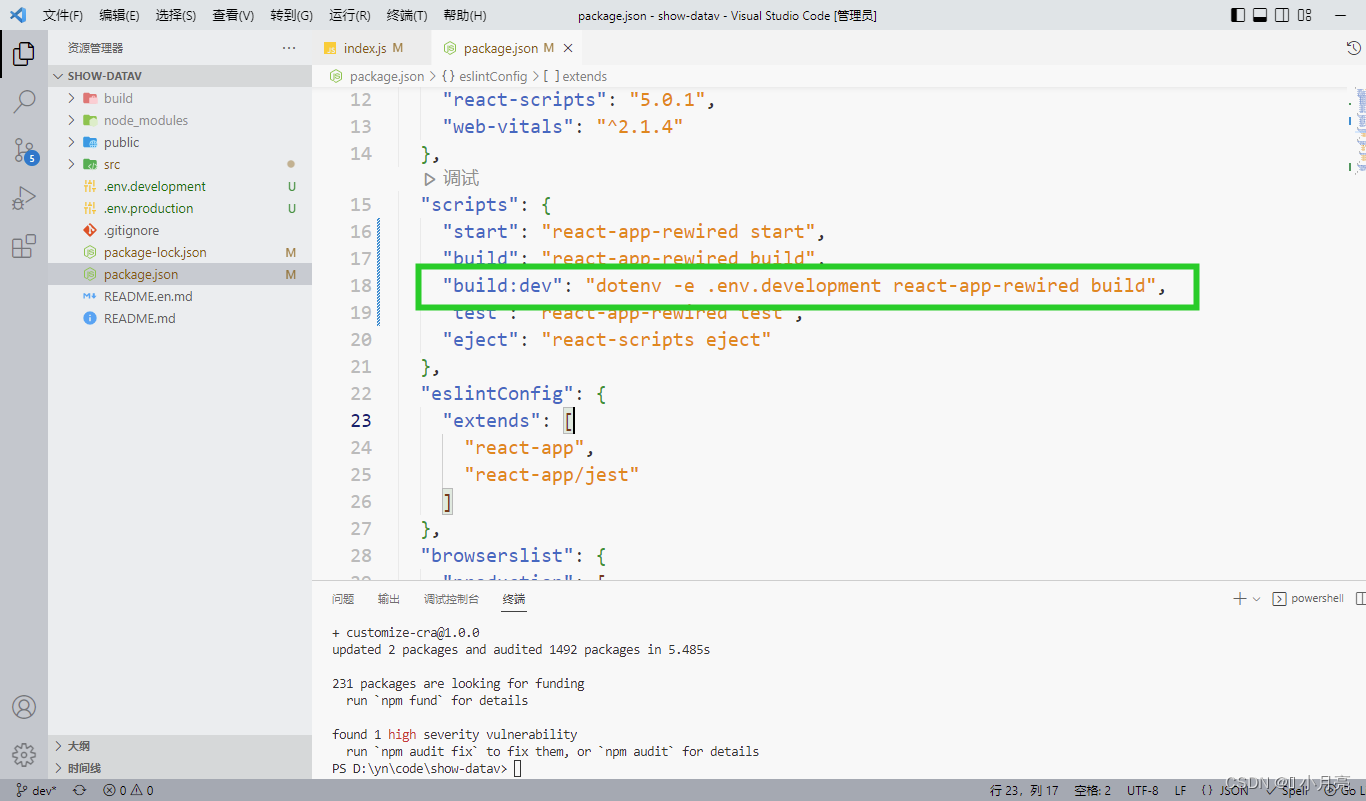This screenshot has width=1366, height=801.
Task: Open Run and Debug view icon
Action: (x=24, y=198)
